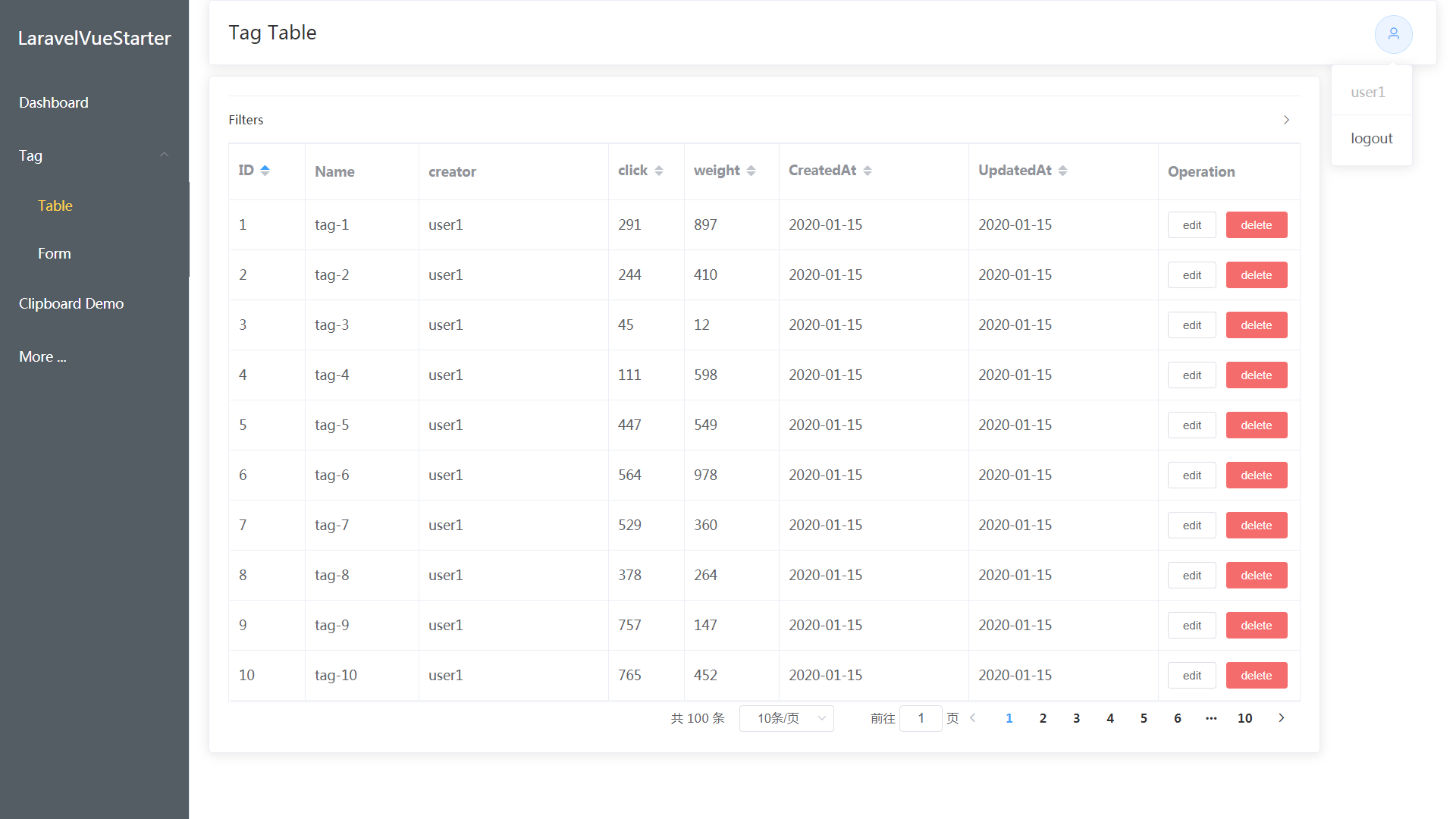This screenshot has height=819, width=1456.
Task: Select Form in the Tag submenu
Action: pyautogui.click(x=55, y=253)
